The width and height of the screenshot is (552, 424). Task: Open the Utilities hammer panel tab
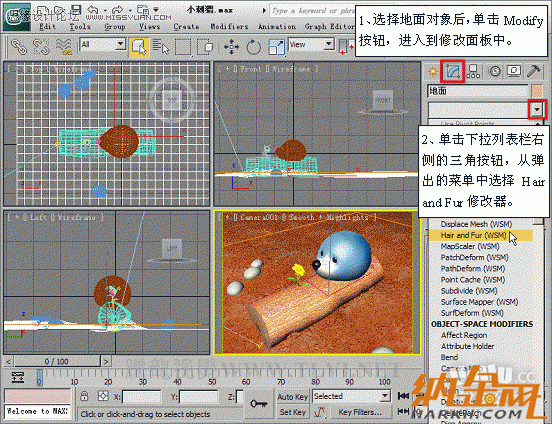(533, 71)
